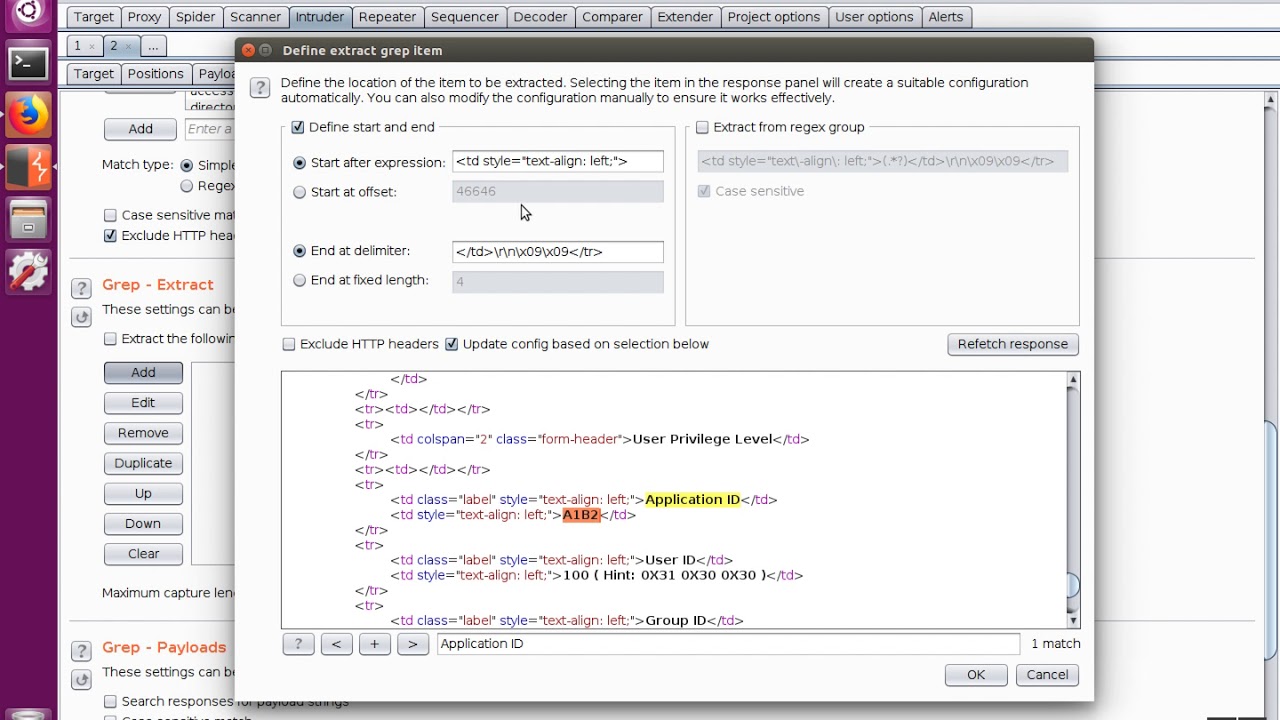Click the Ubuntu dash icon at the top of the dock
Image resolution: width=1280 pixels, height=720 pixels.
click(x=28, y=13)
